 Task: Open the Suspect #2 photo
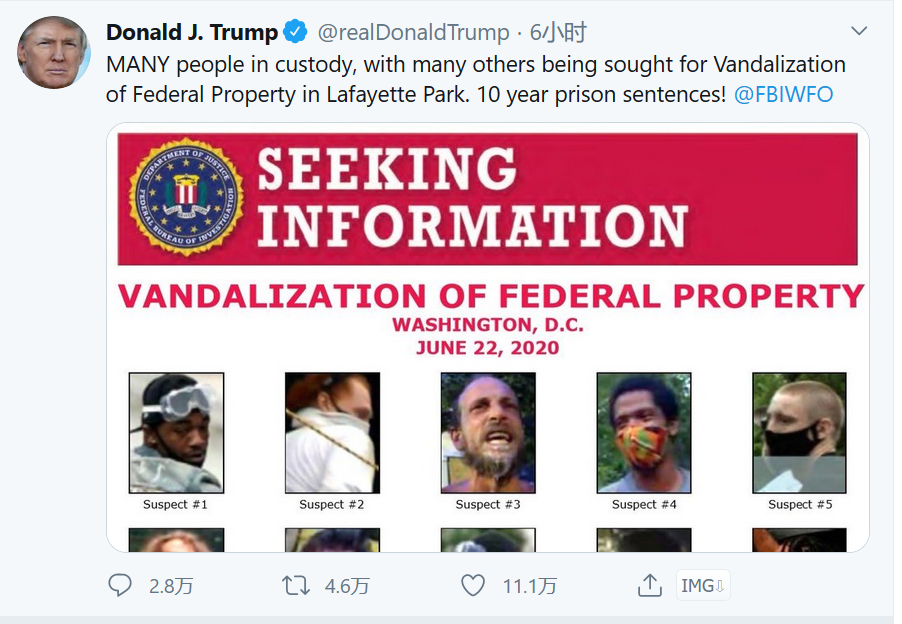click(x=332, y=433)
